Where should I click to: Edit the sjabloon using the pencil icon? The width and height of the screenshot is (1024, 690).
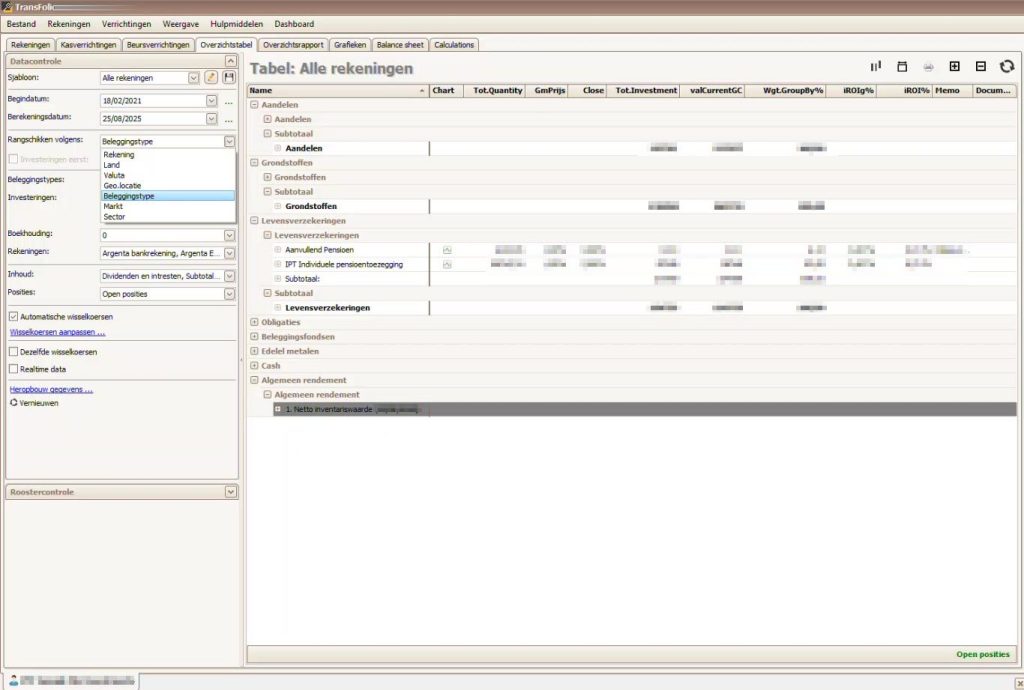coord(213,76)
